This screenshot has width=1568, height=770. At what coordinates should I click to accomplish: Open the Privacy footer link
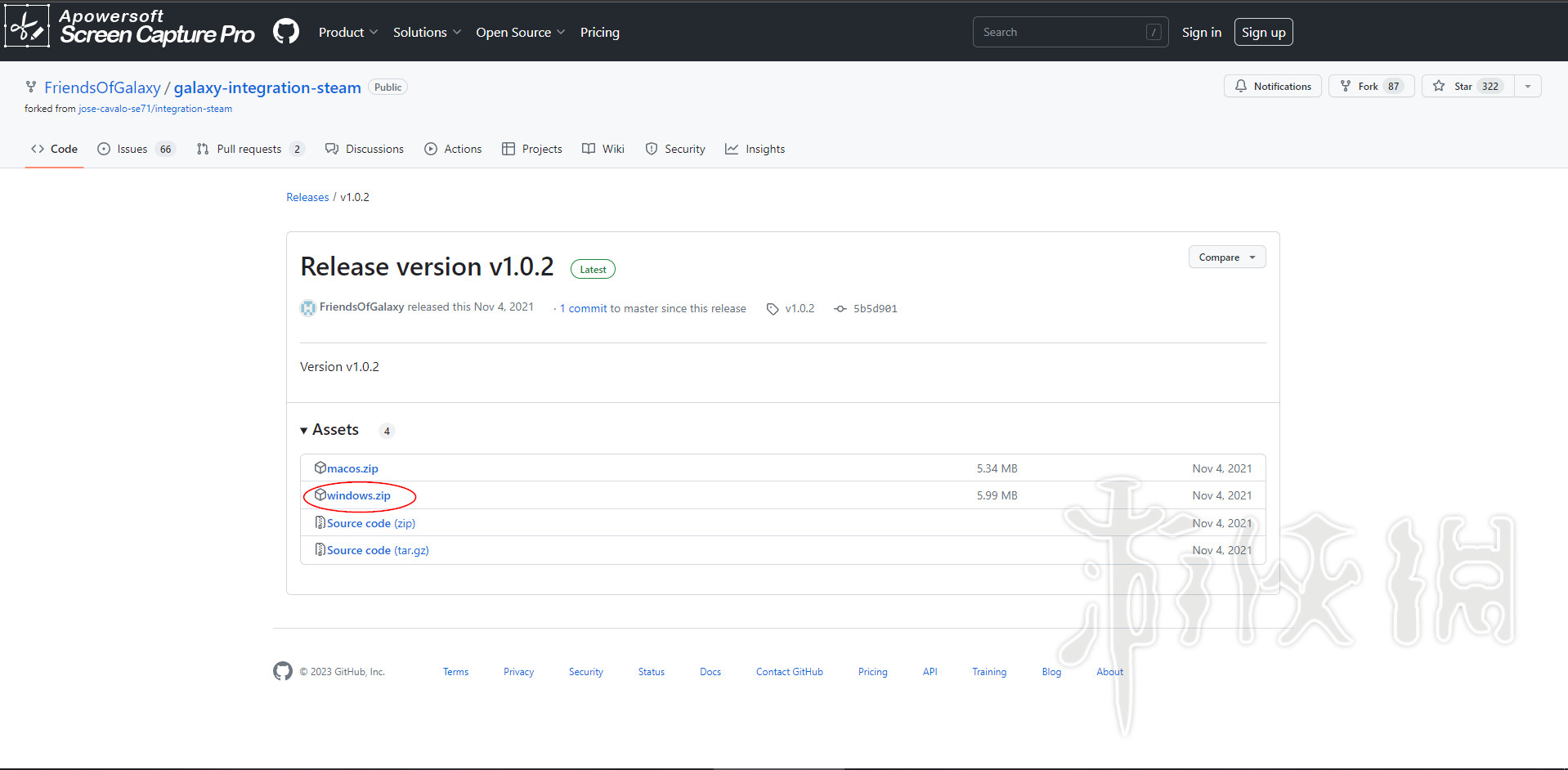[x=518, y=672]
